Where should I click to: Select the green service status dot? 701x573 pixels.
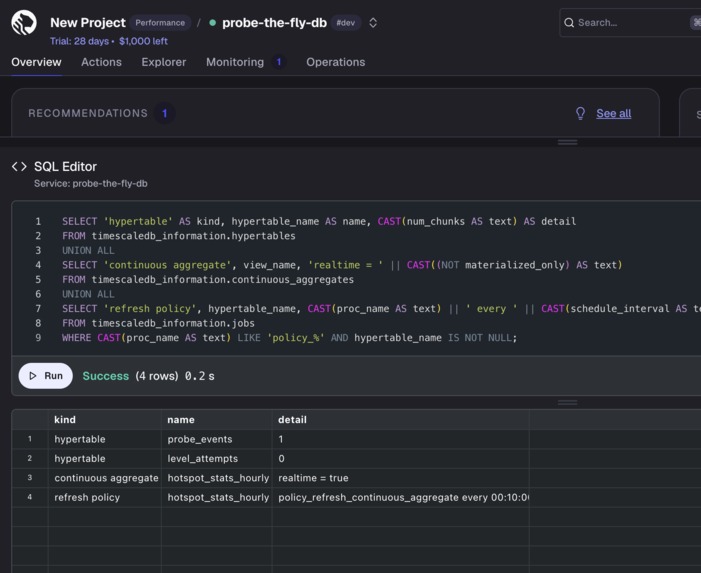pyautogui.click(x=213, y=23)
